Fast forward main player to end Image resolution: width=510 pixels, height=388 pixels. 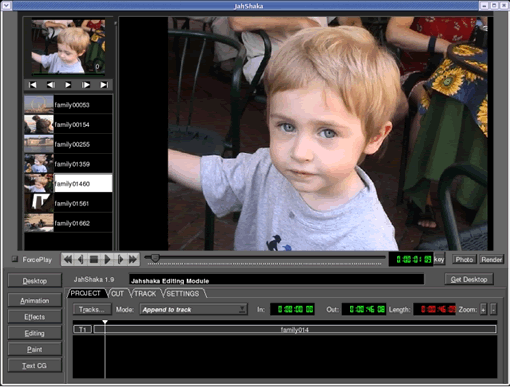pos(133,259)
